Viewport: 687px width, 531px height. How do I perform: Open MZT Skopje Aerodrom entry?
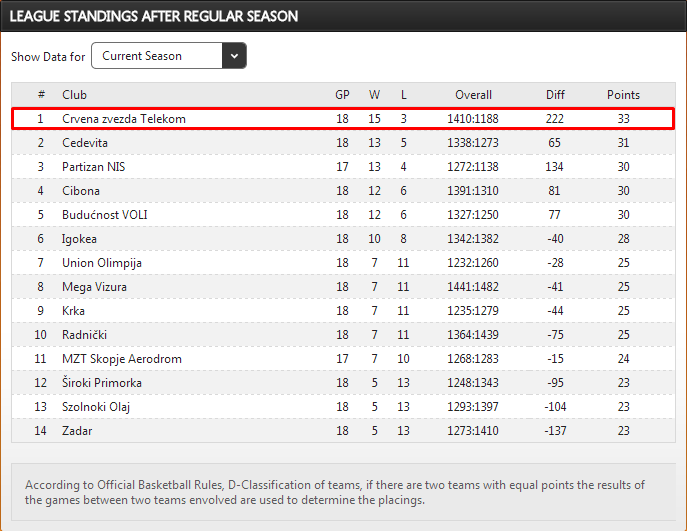[x=122, y=359]
